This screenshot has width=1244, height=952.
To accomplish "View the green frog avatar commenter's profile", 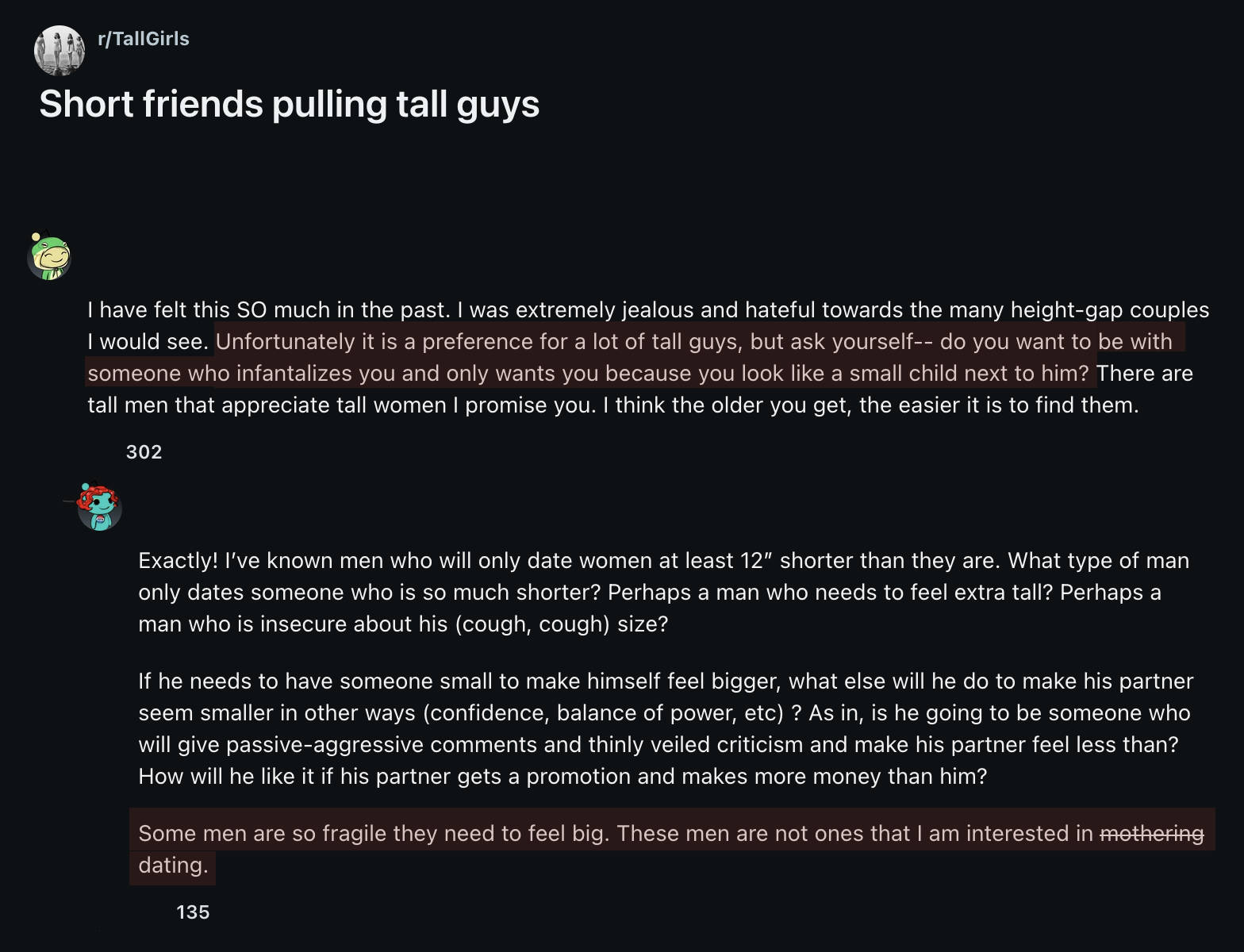I will tap(49, 256).
